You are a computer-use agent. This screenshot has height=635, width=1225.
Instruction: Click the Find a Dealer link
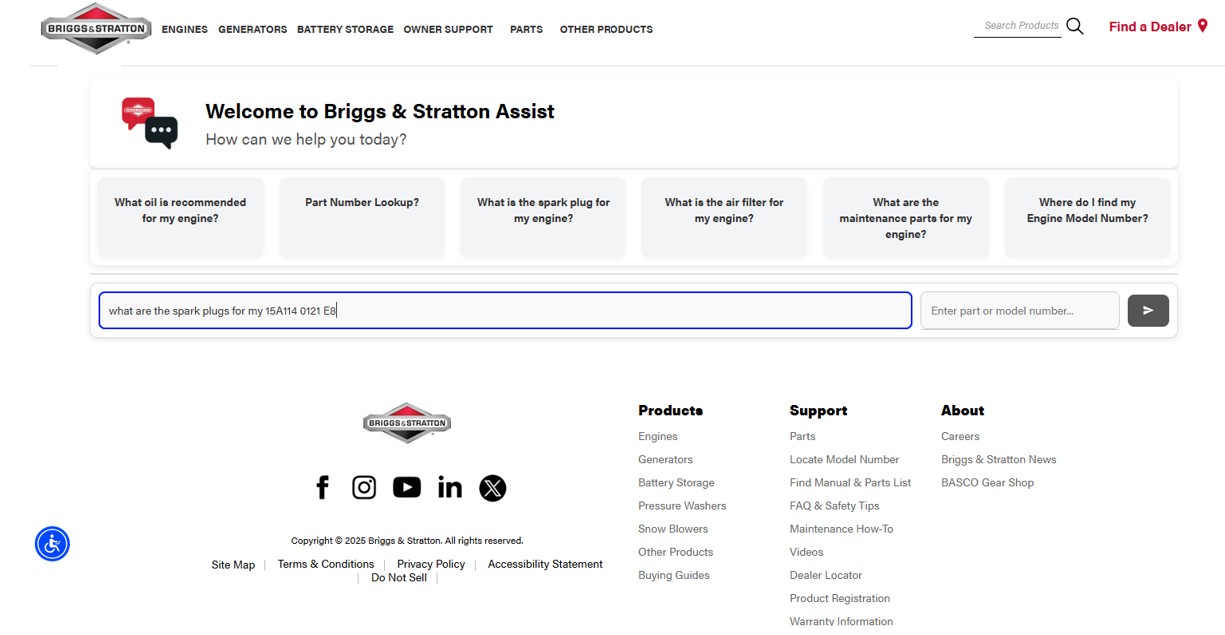pos(1150,27)
